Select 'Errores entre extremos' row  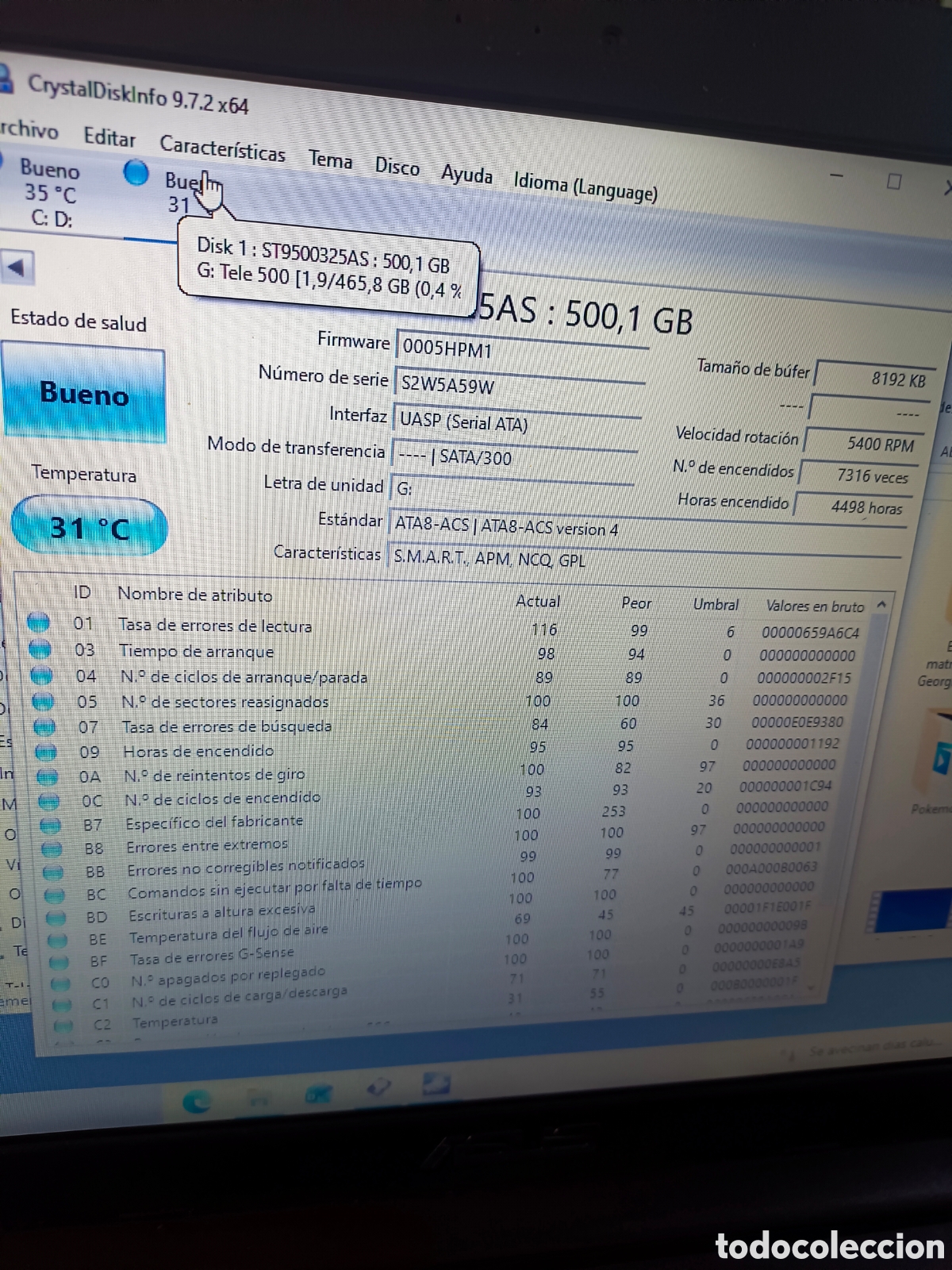(435, 837)
